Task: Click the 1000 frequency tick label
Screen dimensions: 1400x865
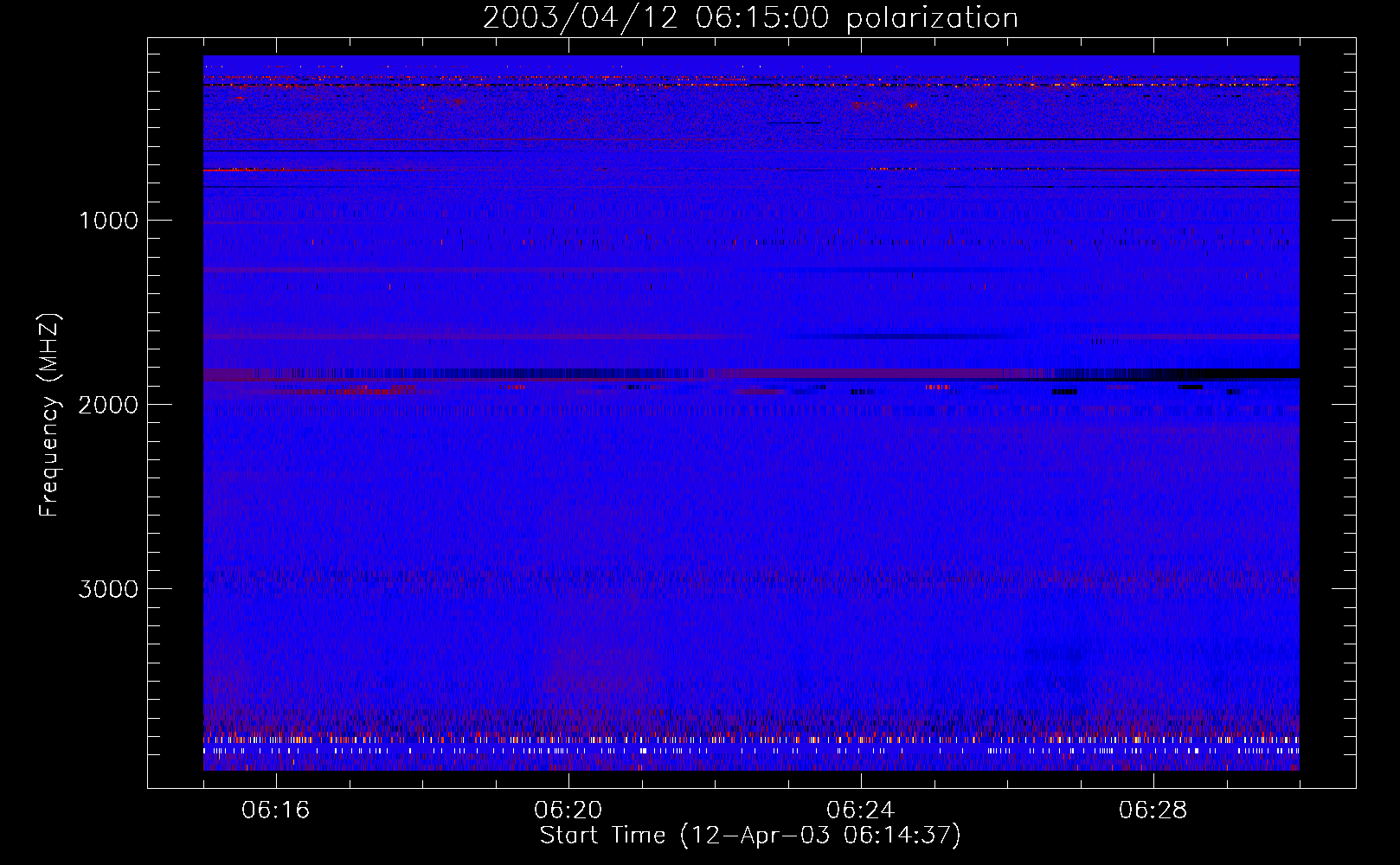Action: pyautogui.click(x=108, y=221)
